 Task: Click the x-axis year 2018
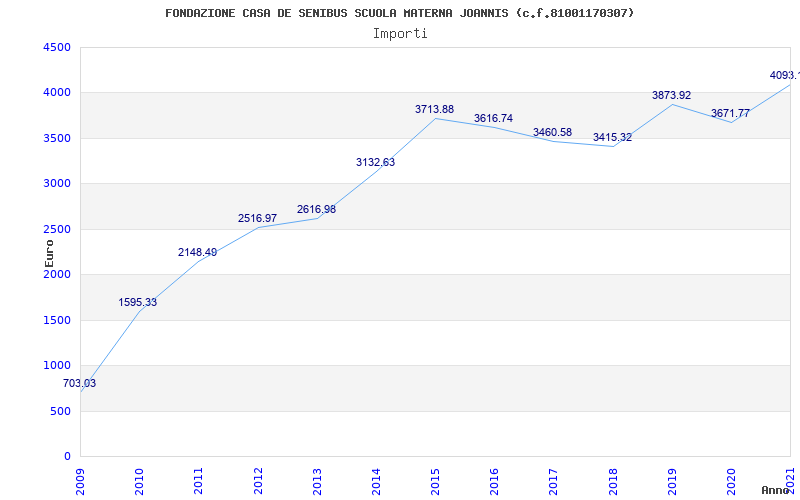tap(613, 482)
